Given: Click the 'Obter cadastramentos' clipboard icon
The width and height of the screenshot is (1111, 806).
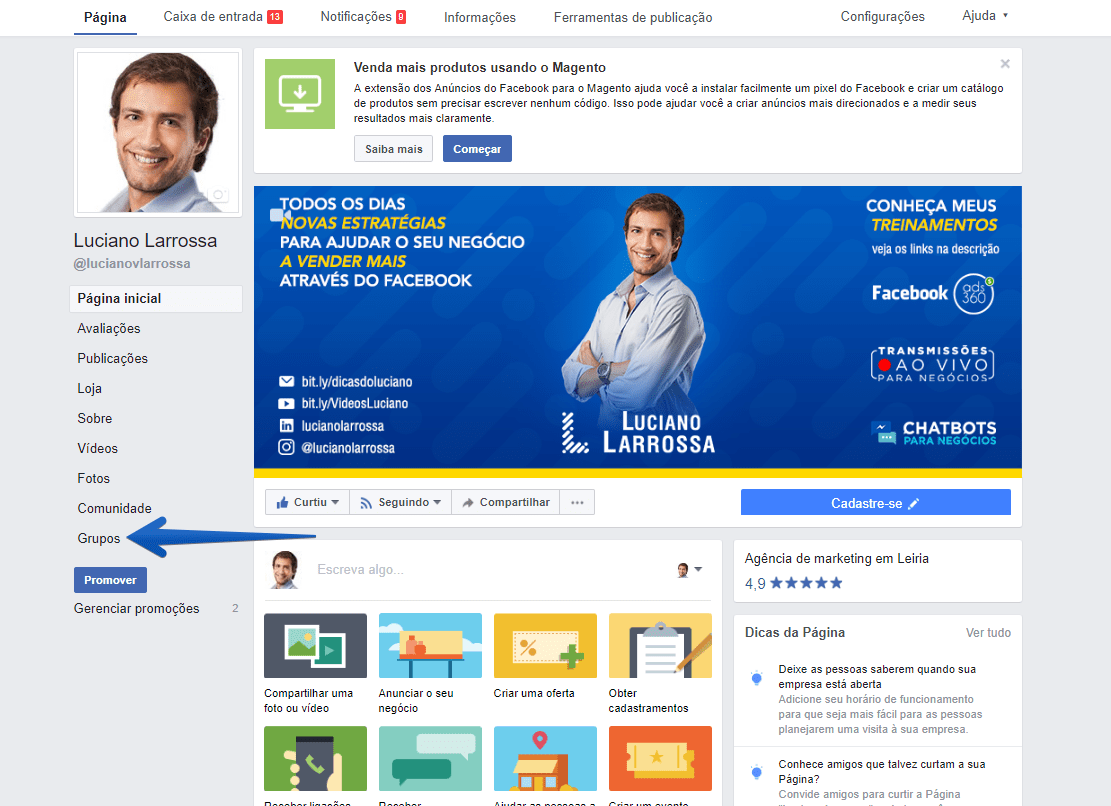Looking at the screenshot, I should tap(660, 646).
